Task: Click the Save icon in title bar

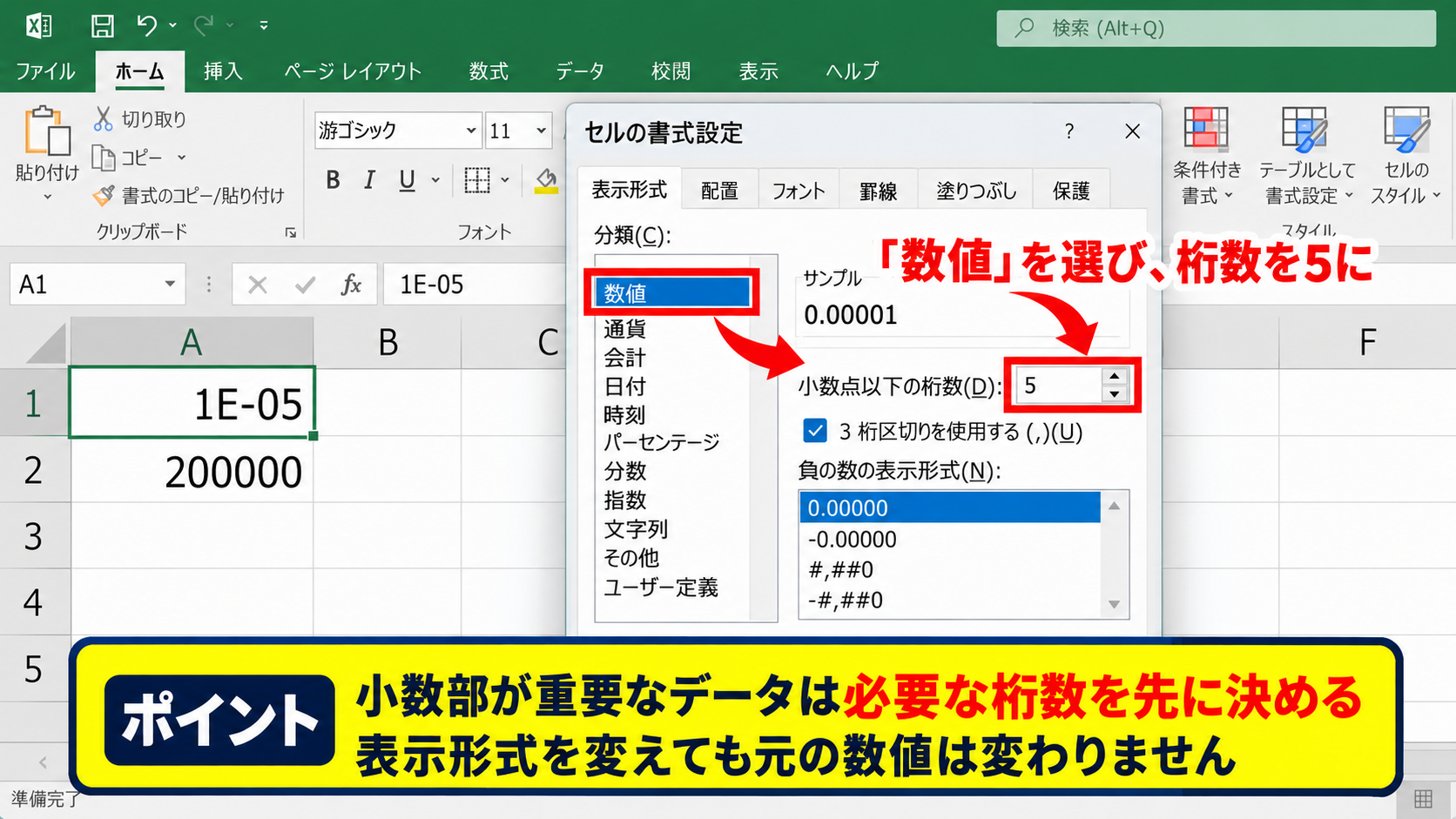Action: click(x=102, y=26)
